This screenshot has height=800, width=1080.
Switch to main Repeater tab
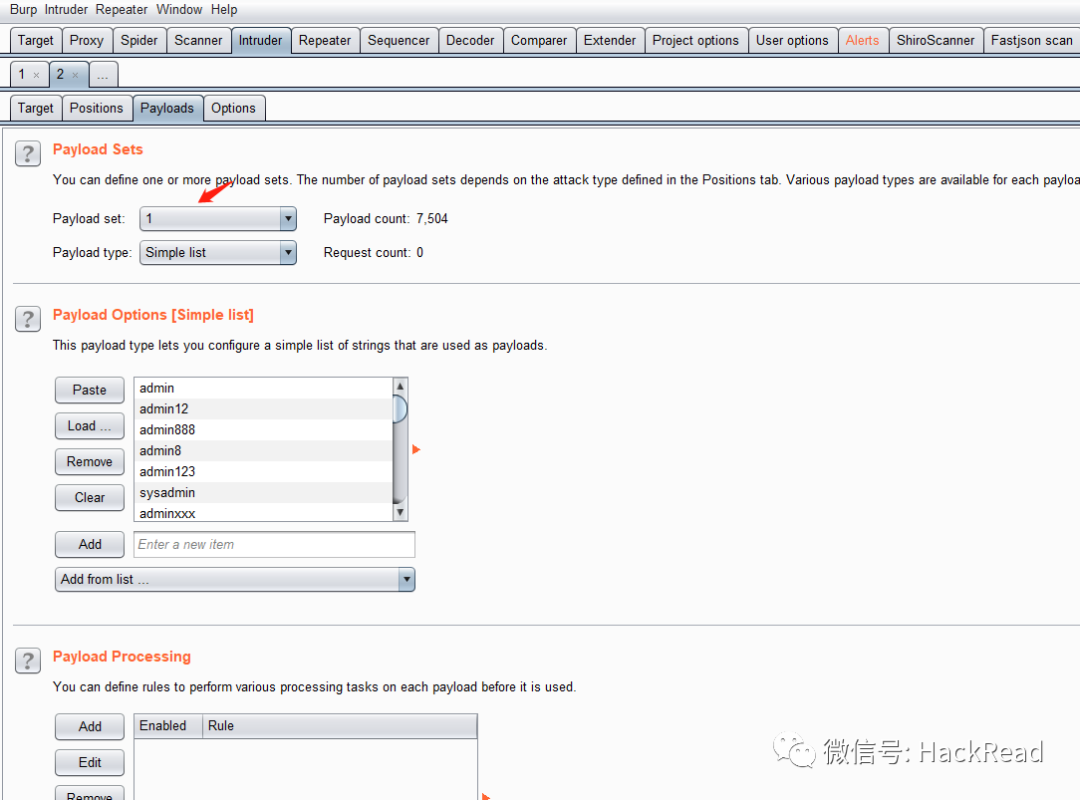(325, 41)
